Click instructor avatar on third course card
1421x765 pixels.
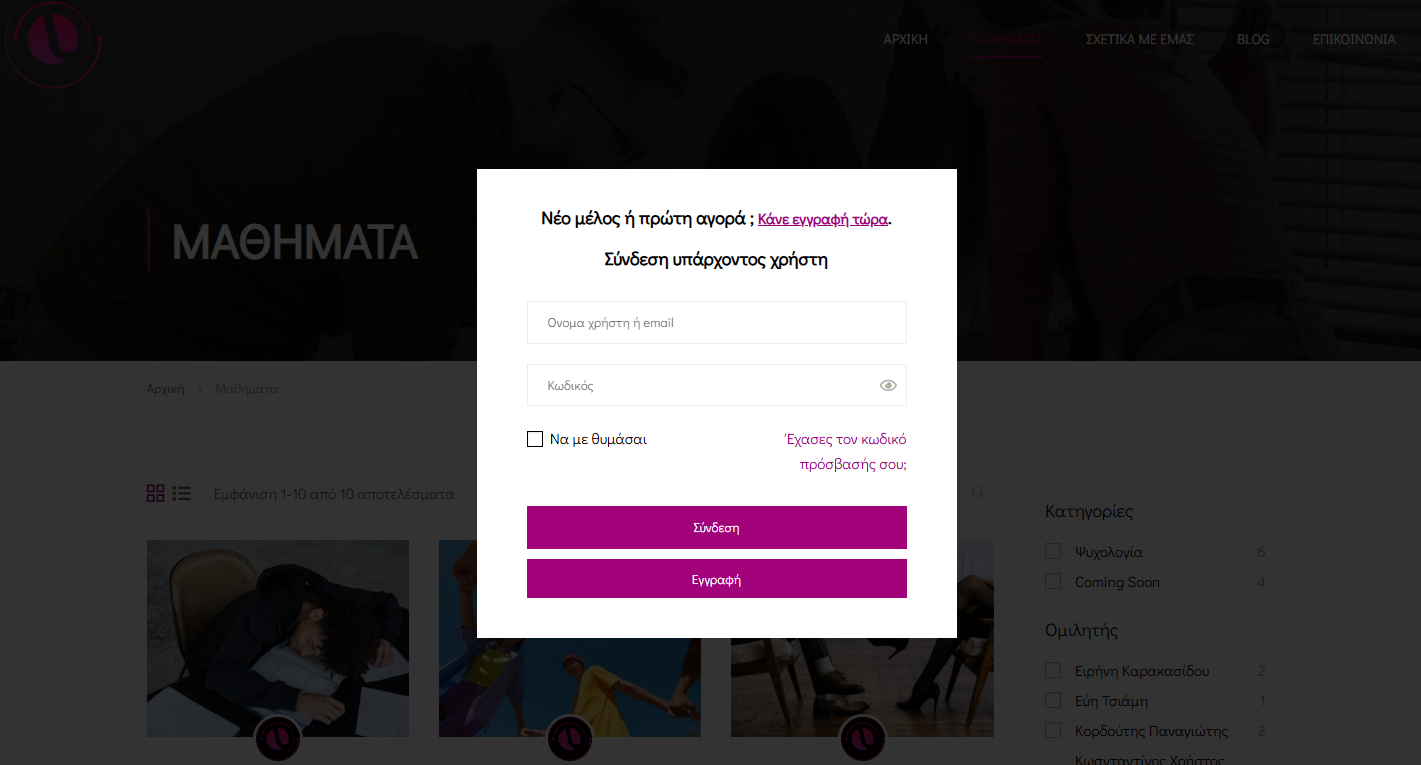tap(862, 739)
